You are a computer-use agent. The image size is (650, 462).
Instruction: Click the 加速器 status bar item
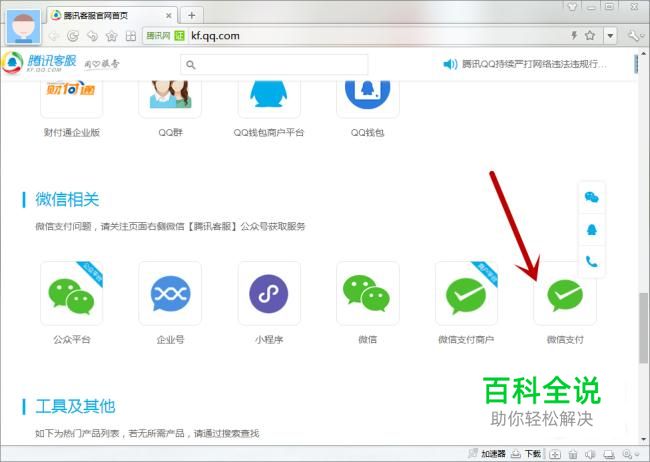point(488,454)
